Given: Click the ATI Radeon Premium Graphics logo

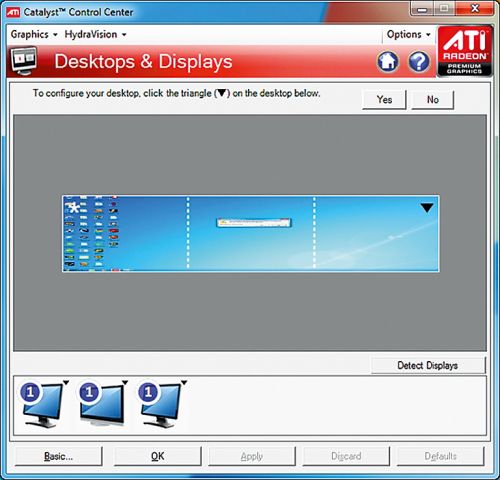Looking at the screenshot, I should (x=465, y=52).
